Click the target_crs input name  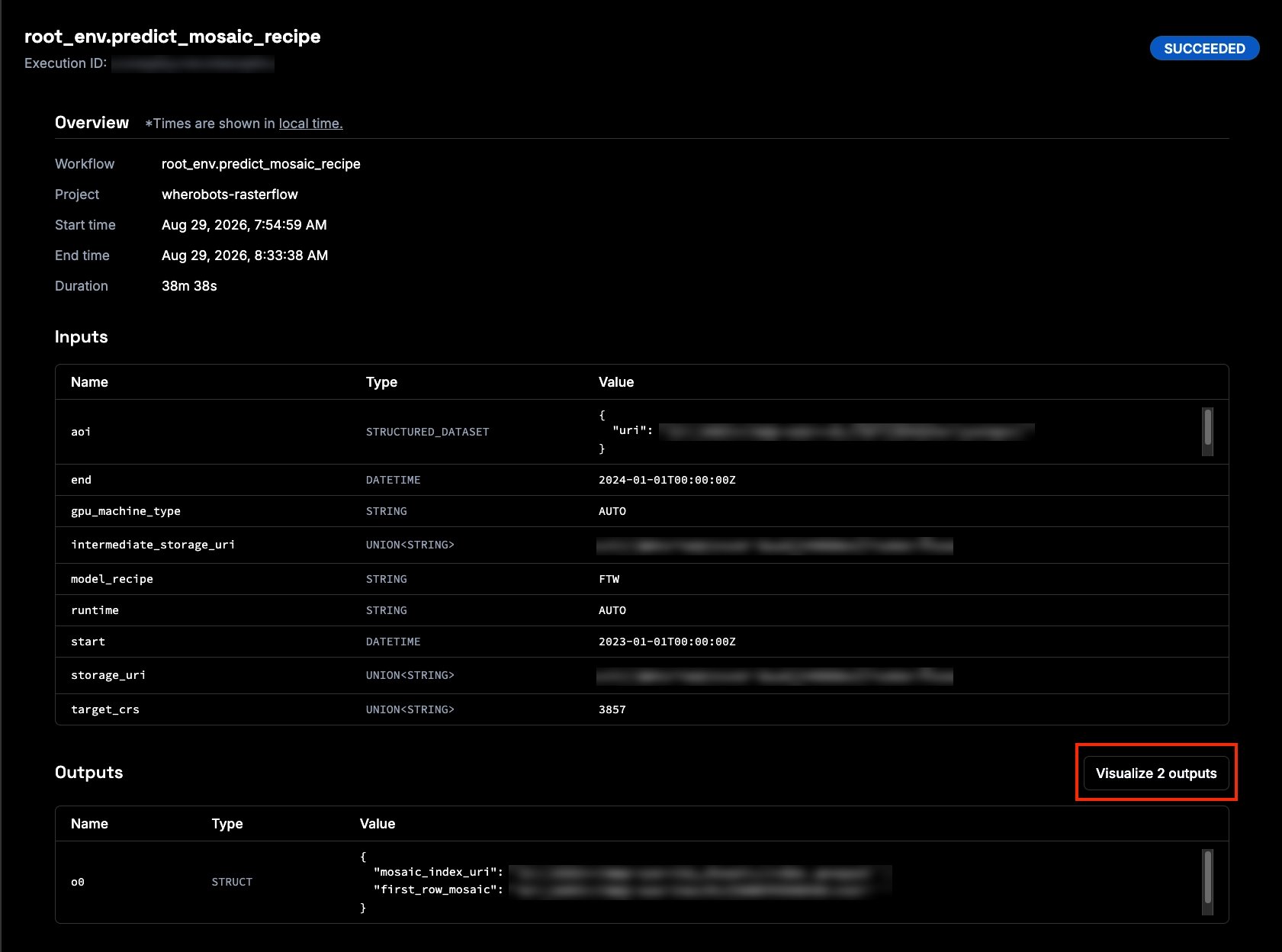tap(105, 709)
